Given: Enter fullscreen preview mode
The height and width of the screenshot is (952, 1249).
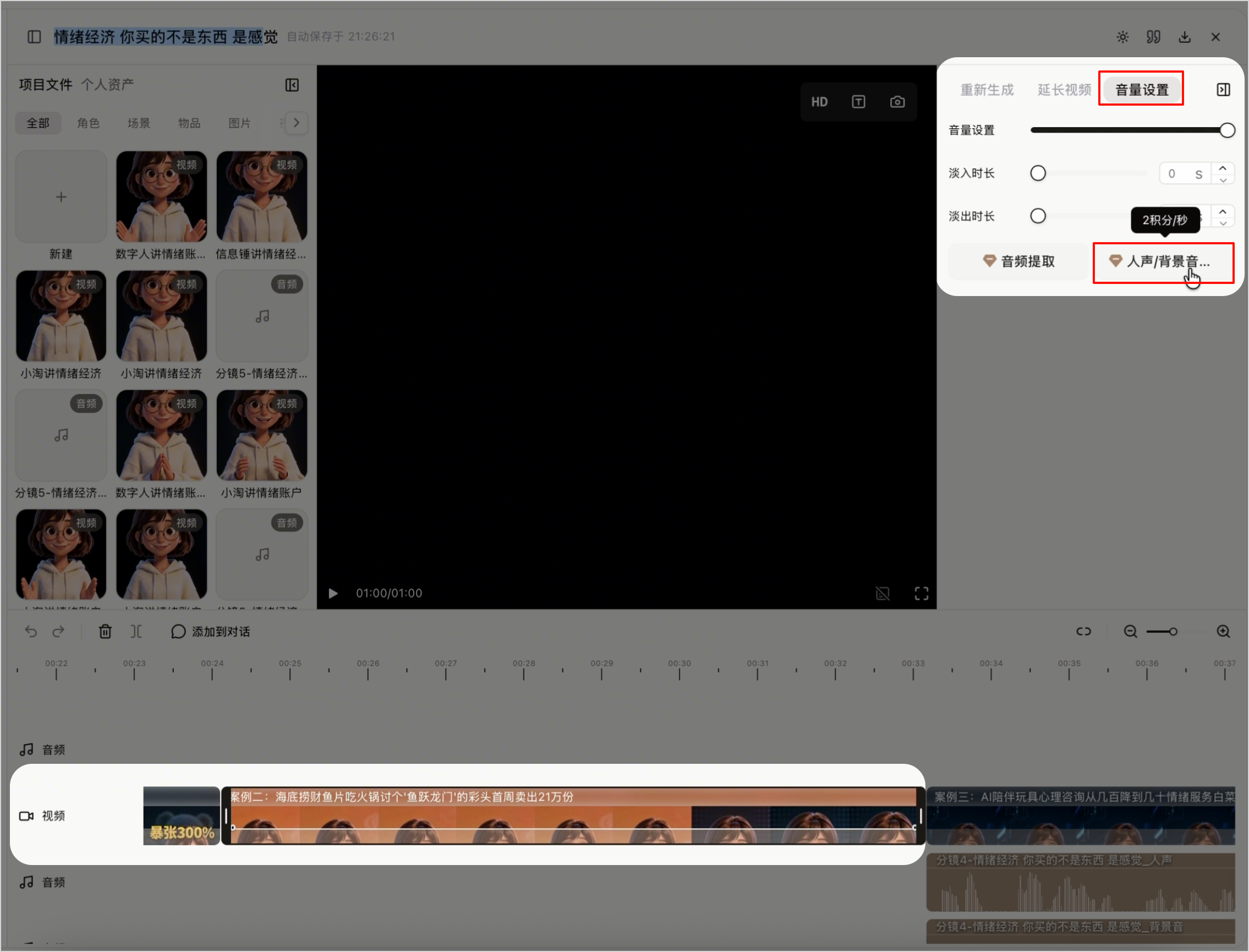Looking at the screenshot, I should [922, 593].
